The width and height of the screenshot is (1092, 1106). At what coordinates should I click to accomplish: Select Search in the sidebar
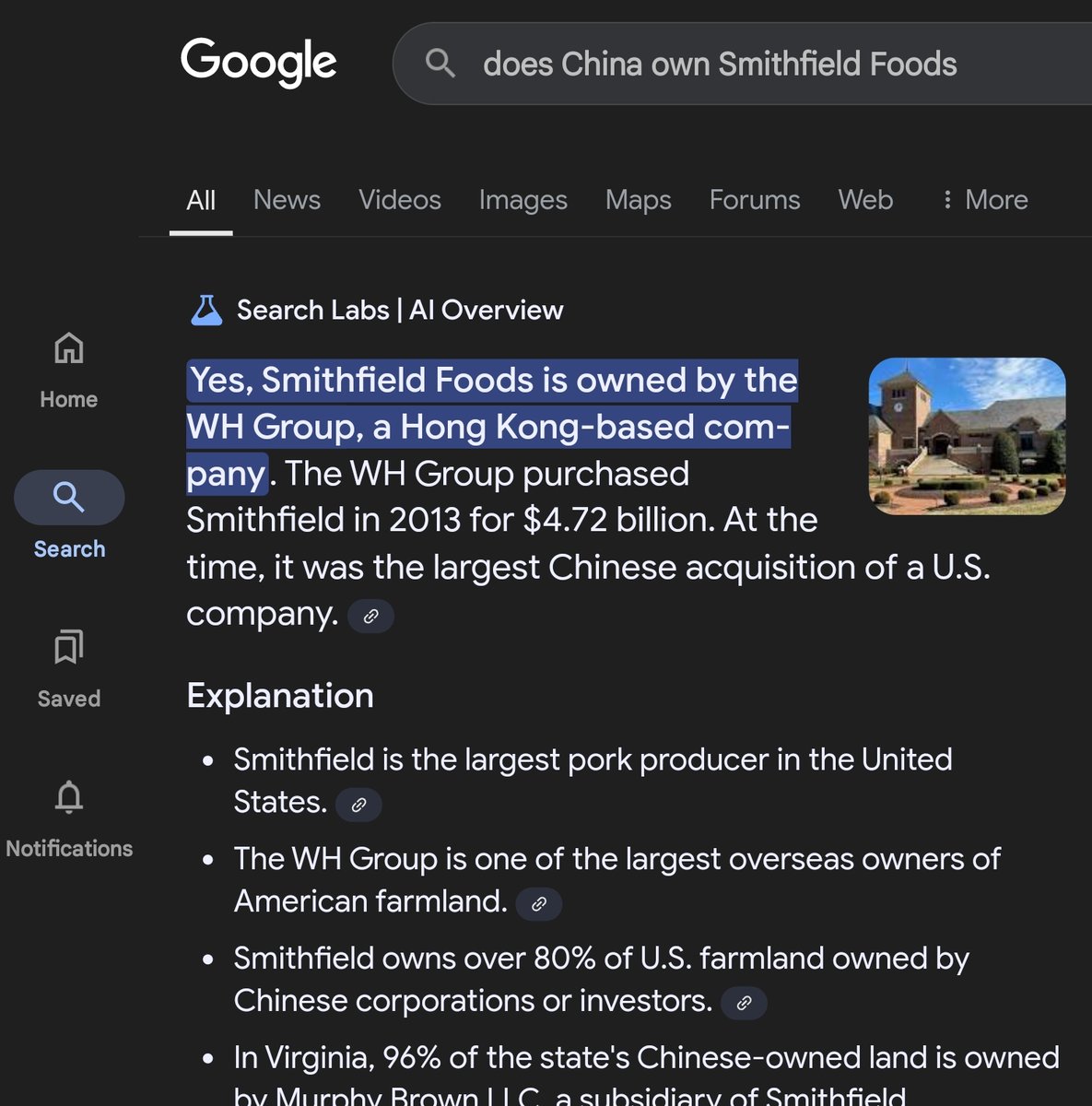69,516
